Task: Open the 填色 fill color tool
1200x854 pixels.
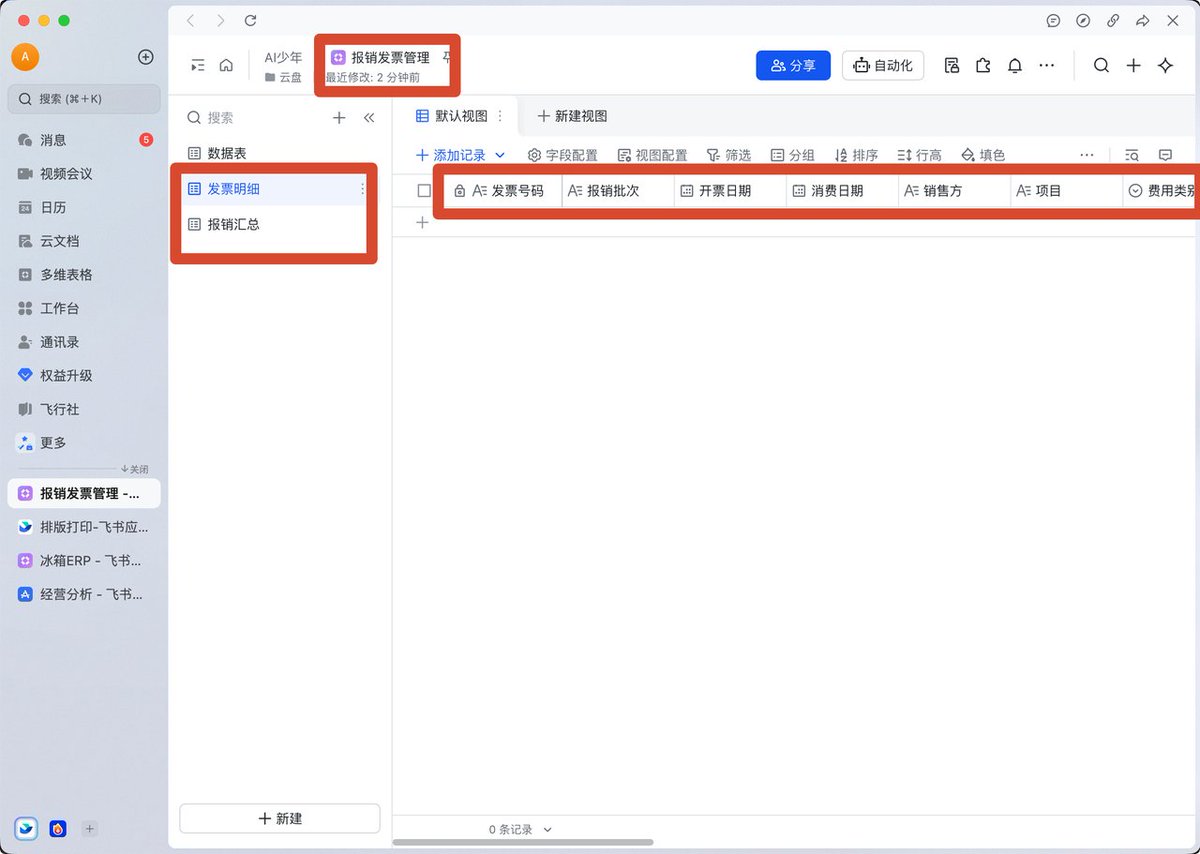Action: [x=982, y=155]
